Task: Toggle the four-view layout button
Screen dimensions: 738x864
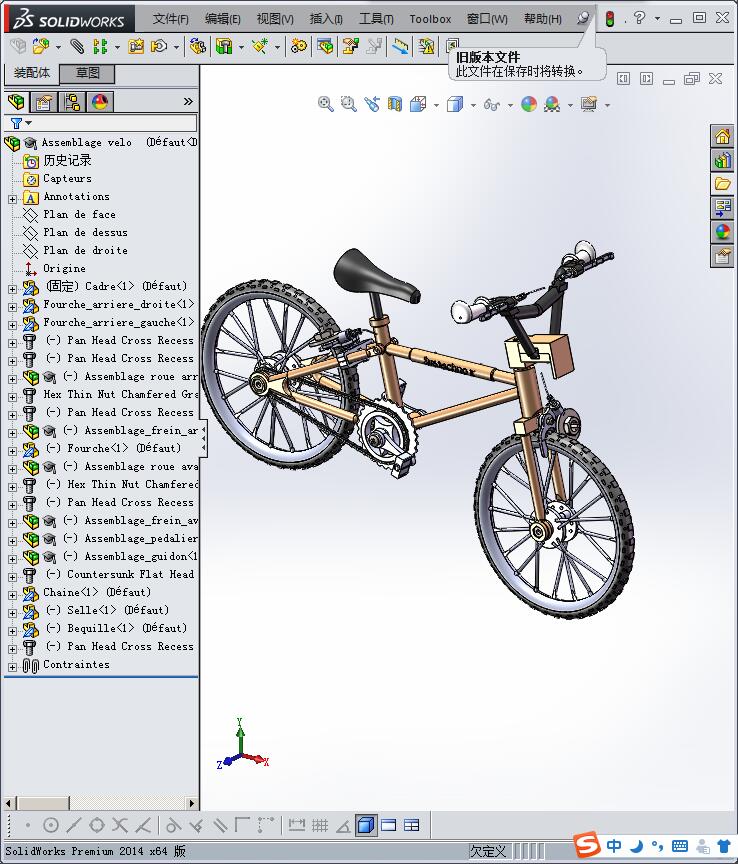Action: click(411, 825)
